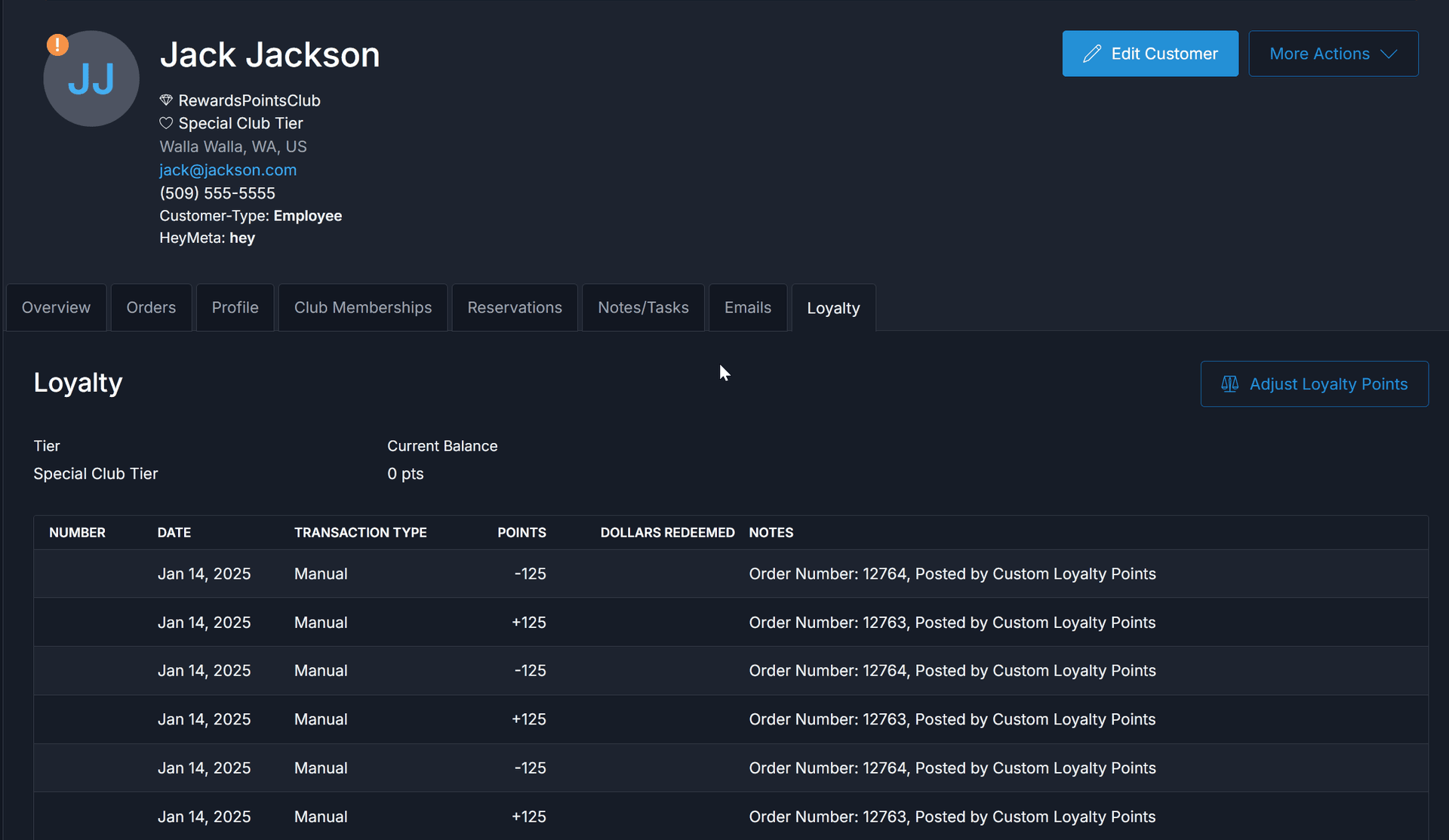Image resolution: width=1449 pixels, height=840 pixels.
Task: Switch to the Overview tab
Action: (x=55, y=307)
